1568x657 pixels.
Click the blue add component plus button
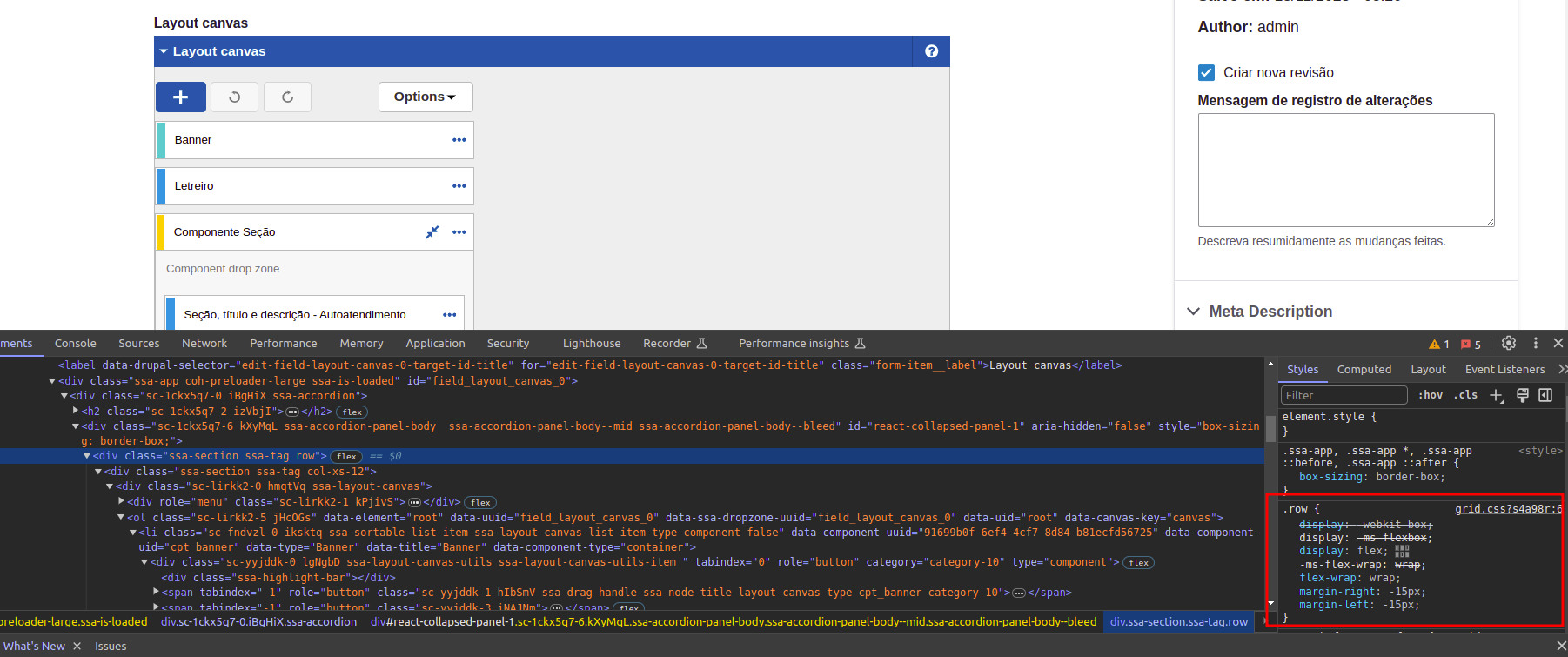180,97
